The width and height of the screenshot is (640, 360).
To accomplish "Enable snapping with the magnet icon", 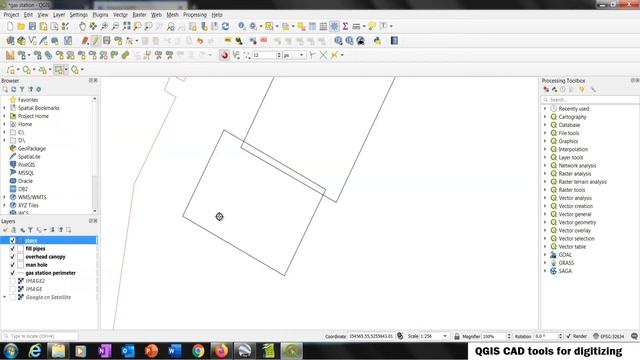I will pos(224,55).
